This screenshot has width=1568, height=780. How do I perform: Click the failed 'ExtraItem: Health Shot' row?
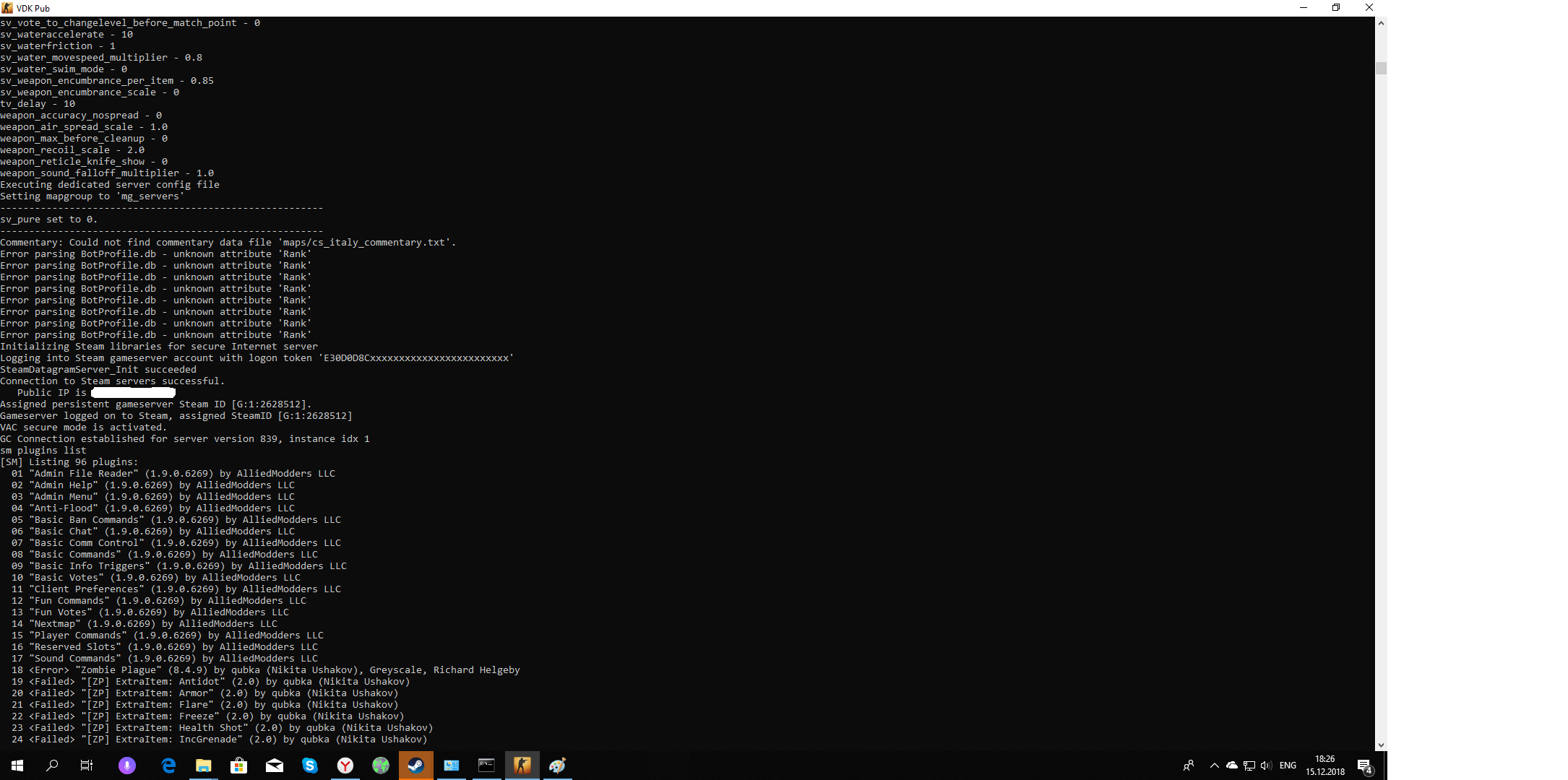pos(223,728)
